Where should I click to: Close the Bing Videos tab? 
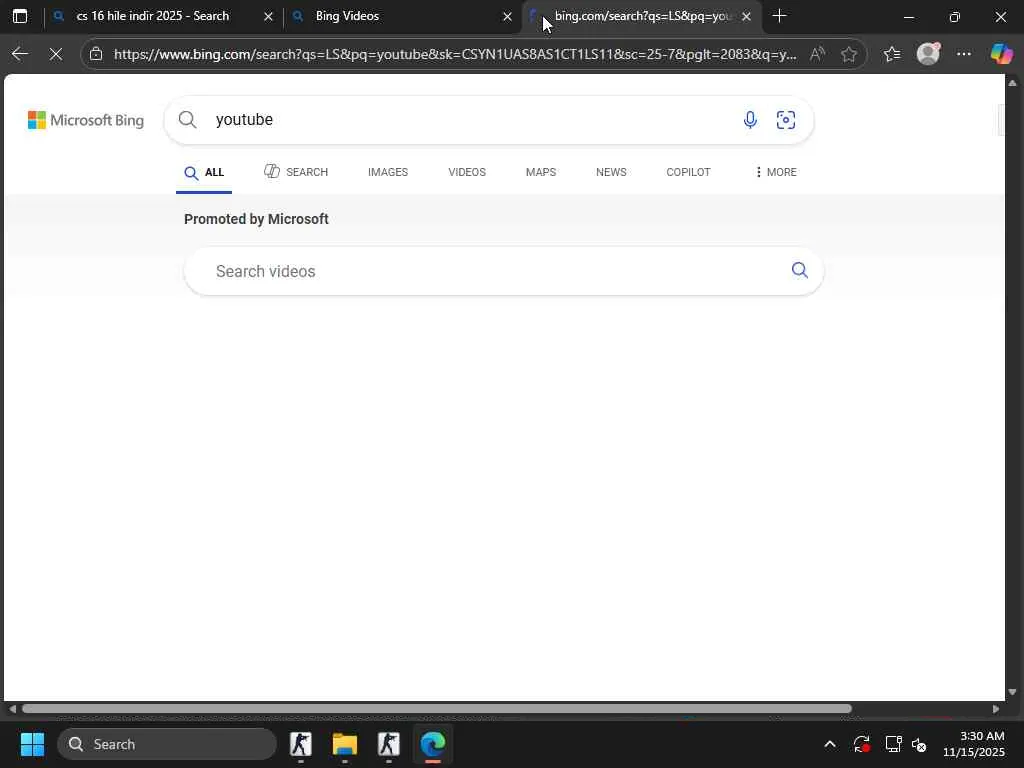coord(507,16)
